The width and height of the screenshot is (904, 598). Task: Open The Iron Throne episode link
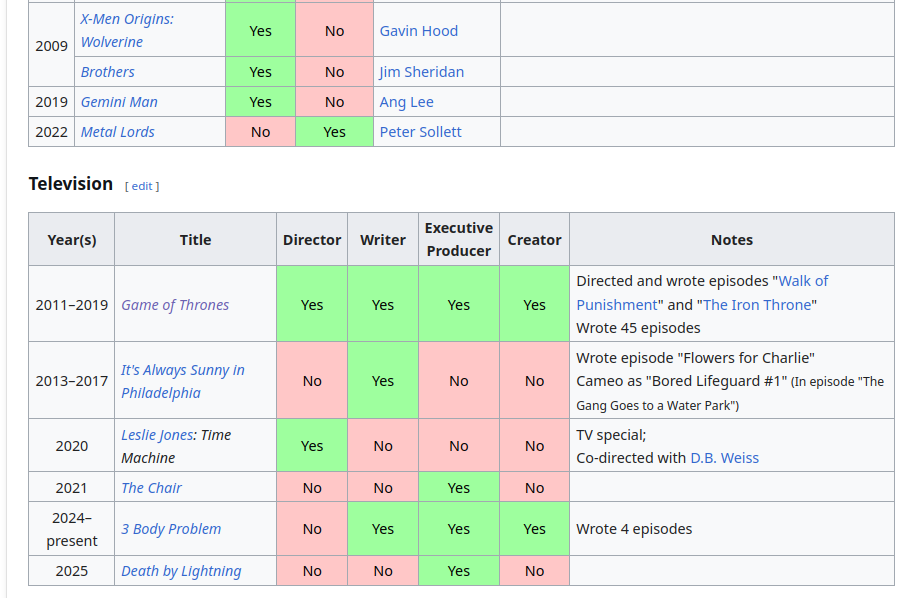[757, 305]
